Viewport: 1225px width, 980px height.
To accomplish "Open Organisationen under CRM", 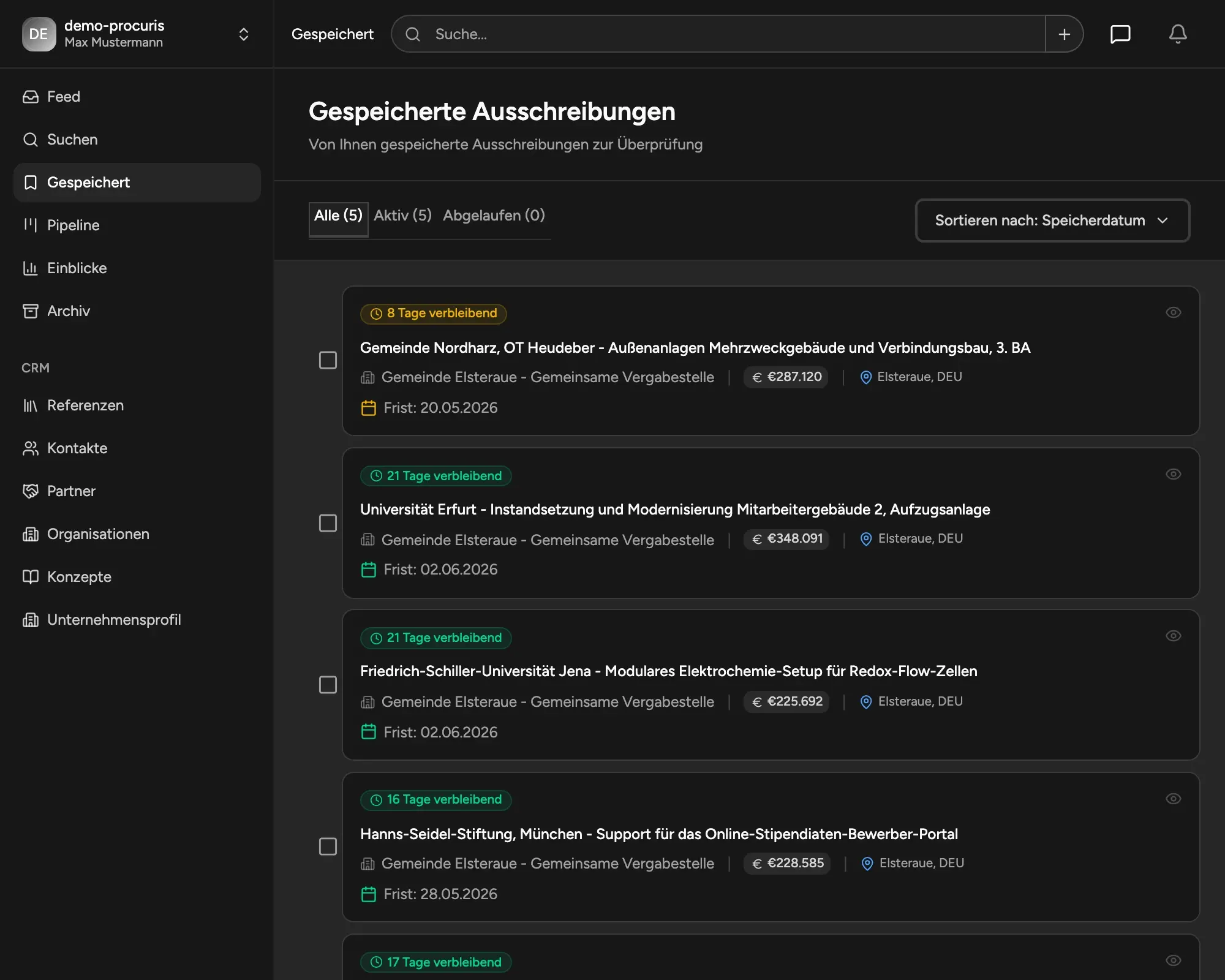I will [137, 534].
